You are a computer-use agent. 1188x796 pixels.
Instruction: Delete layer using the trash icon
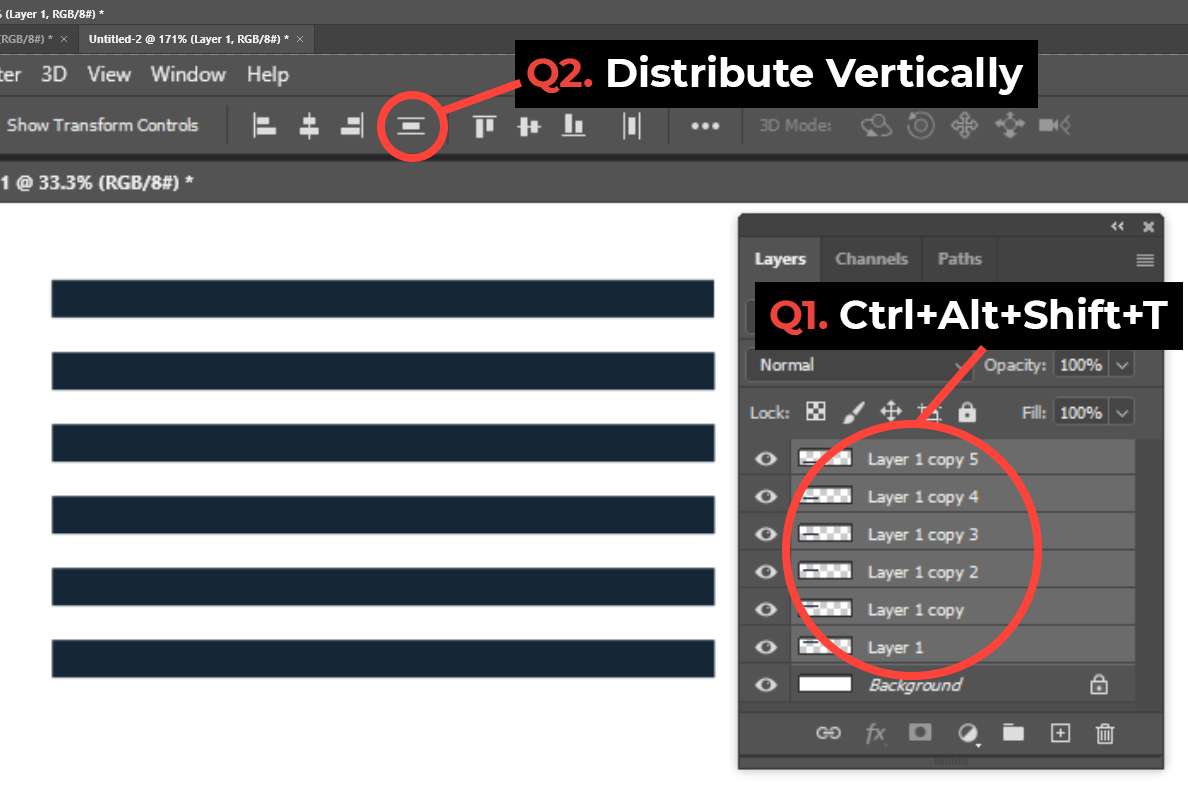(1104, 733)
